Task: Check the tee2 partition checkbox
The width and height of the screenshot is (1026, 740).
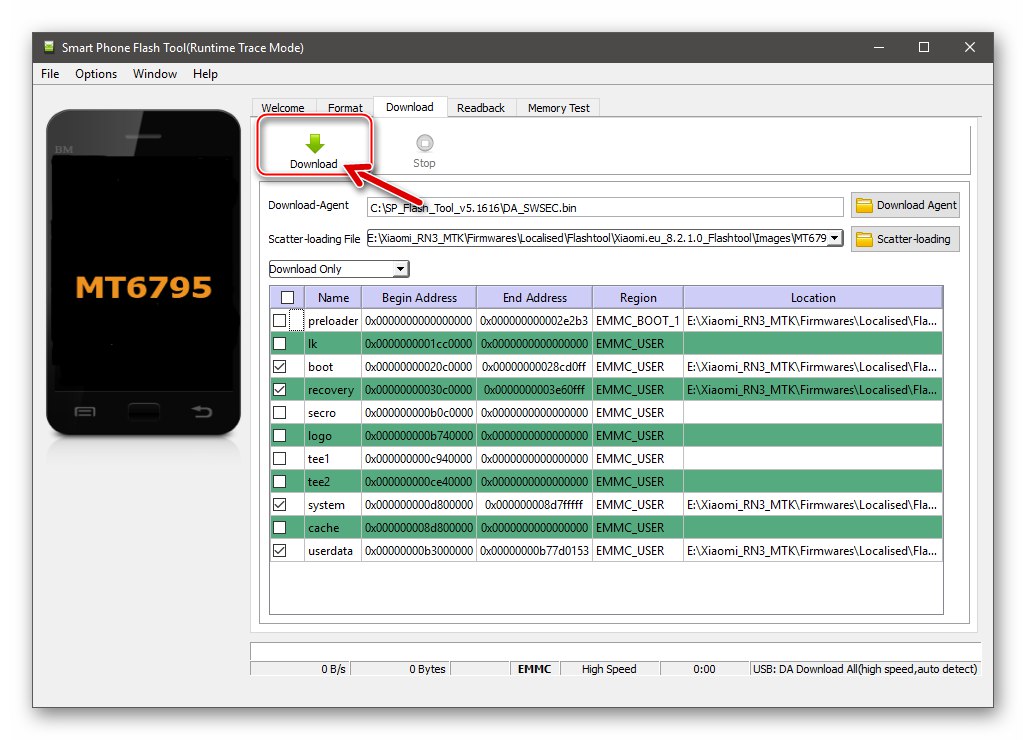Action: coord(279,482)
